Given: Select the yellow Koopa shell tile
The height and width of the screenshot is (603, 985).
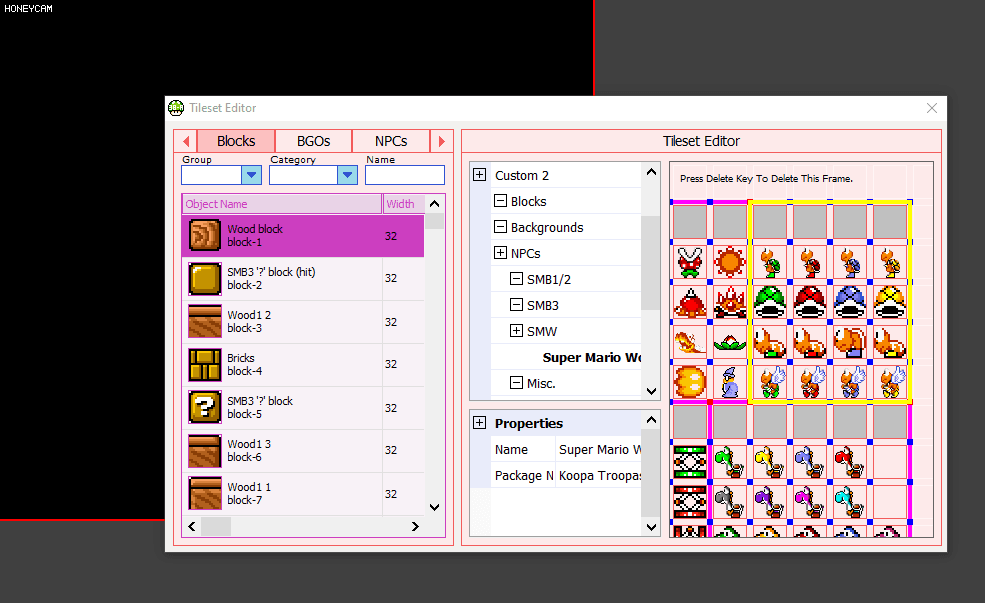Looking at the screenshot, I should pyautogui.click(x=890, y=303).
